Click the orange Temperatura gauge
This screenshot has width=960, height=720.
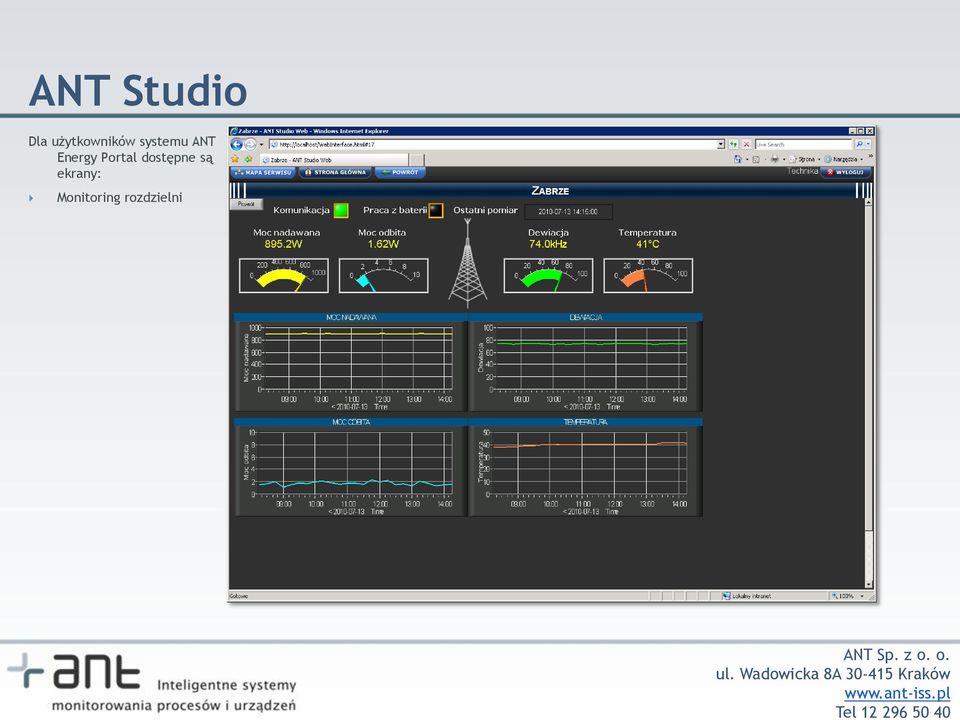point(648,276)
